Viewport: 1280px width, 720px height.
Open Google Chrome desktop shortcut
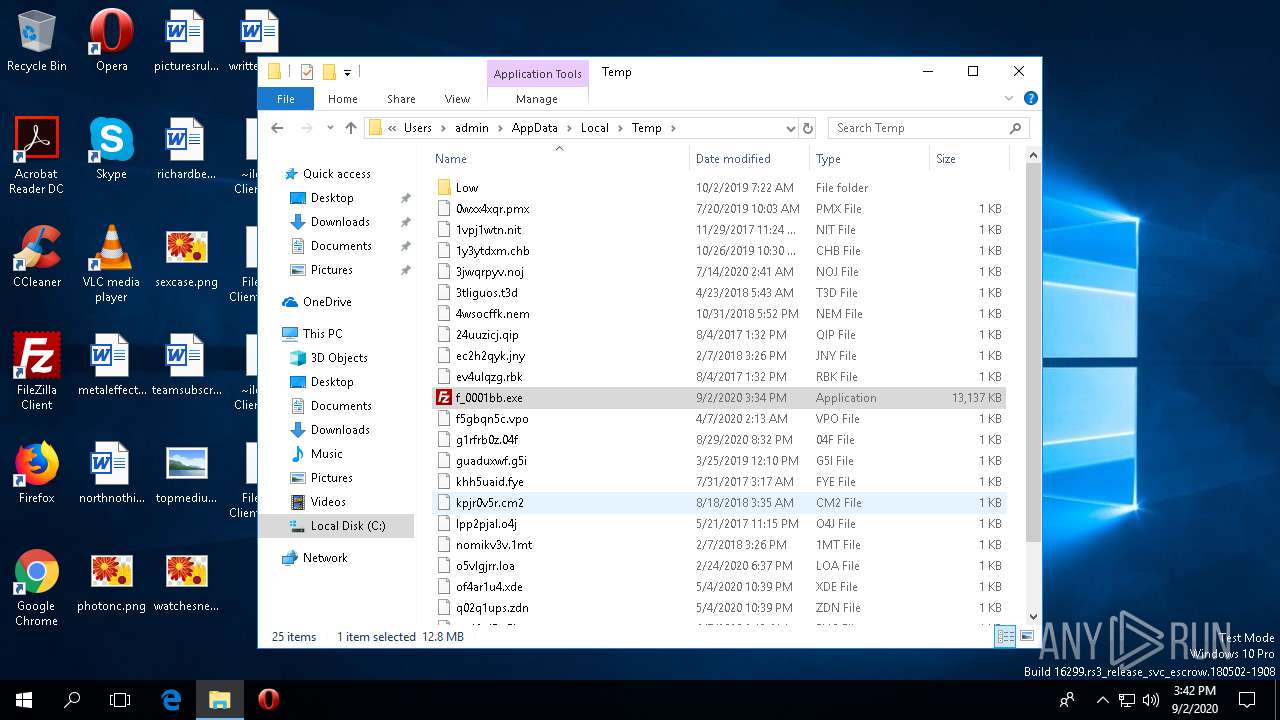click(37, 588)
